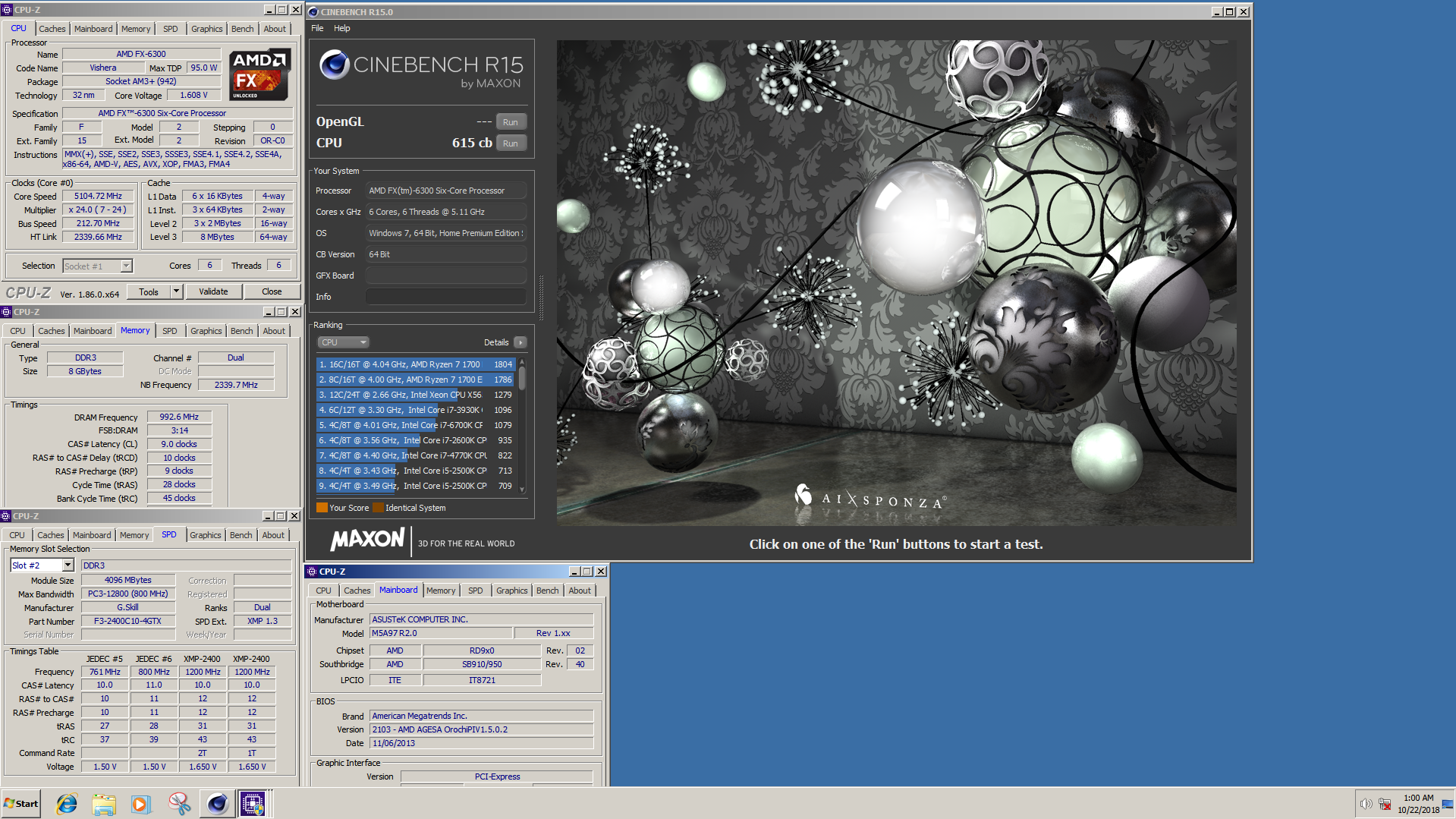Click the XMP 1.3 SPD Ext. value
The height and width of the screenshot is (819, 1456).
[262, 621]
